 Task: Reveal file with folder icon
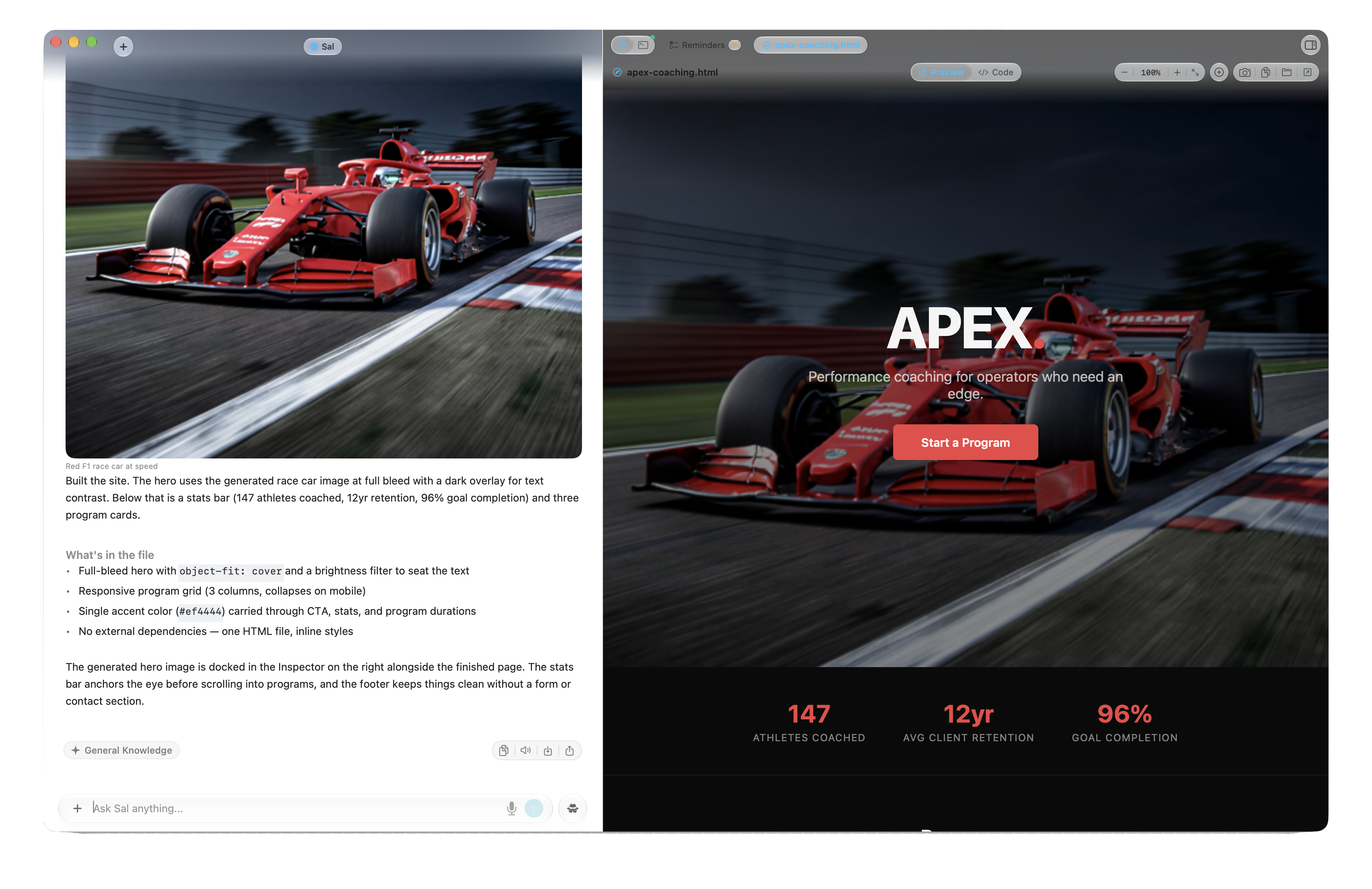(1286, 72)
